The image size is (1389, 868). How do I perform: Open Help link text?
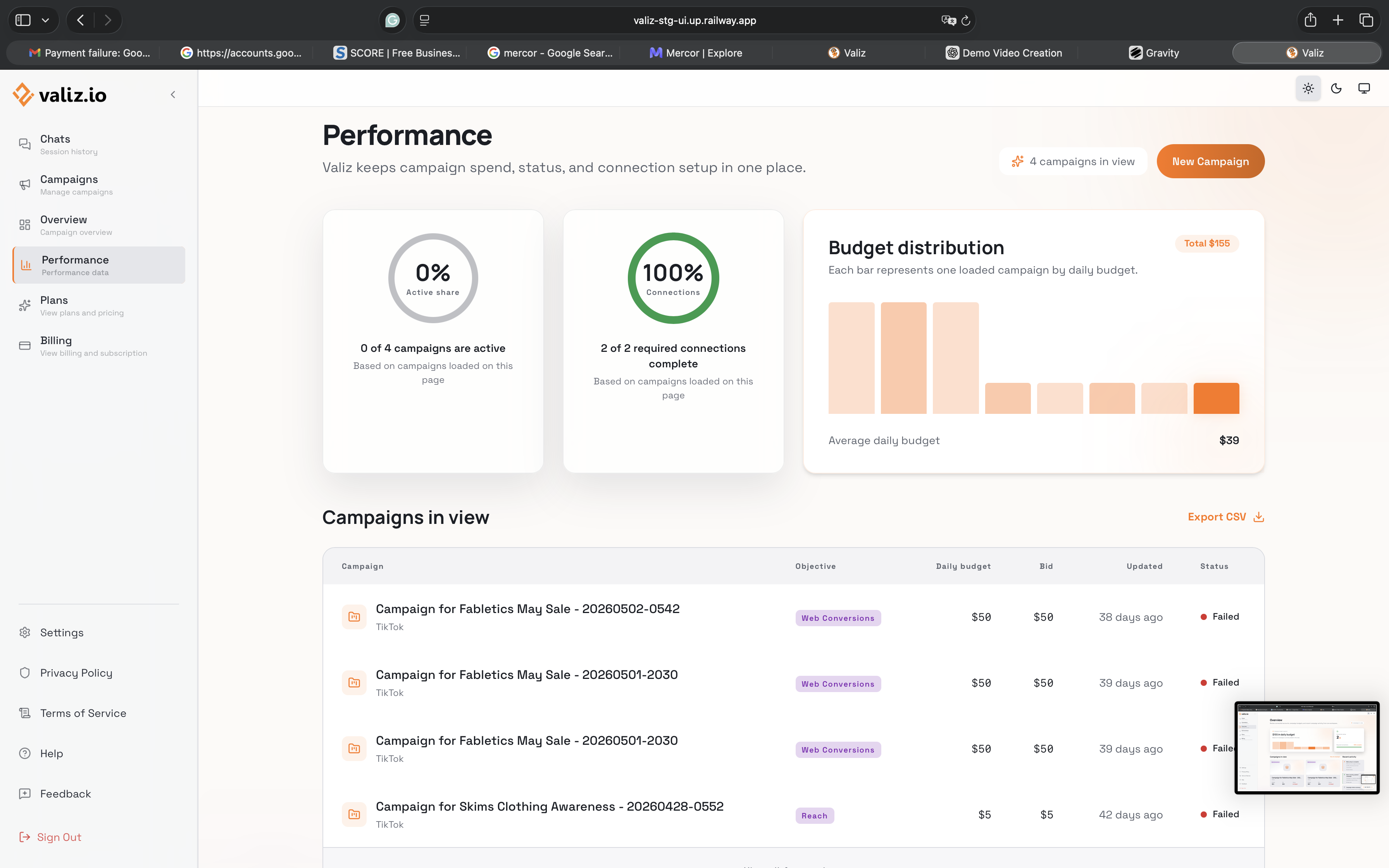pos(52,753)
